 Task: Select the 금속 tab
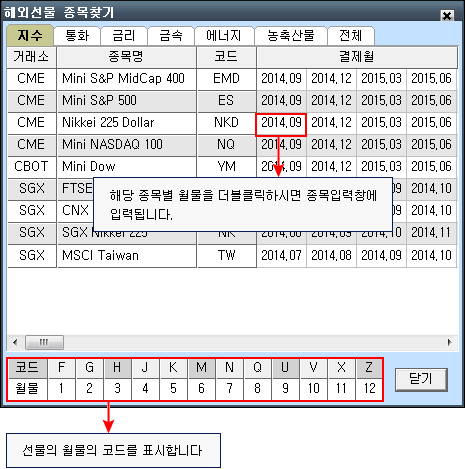171,35
